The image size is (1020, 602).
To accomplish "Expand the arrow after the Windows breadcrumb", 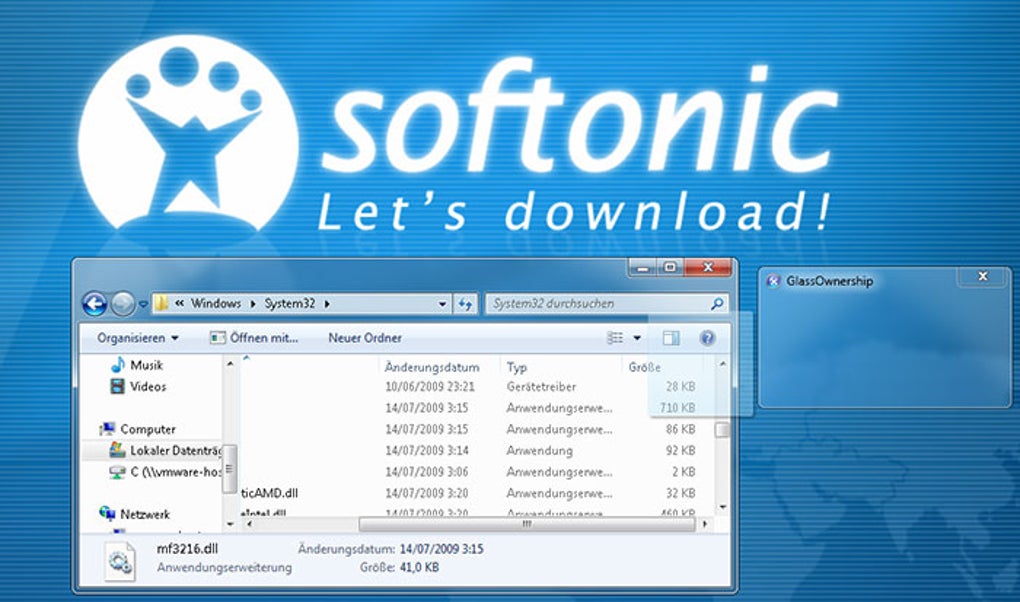I will [x=253, y=304].
